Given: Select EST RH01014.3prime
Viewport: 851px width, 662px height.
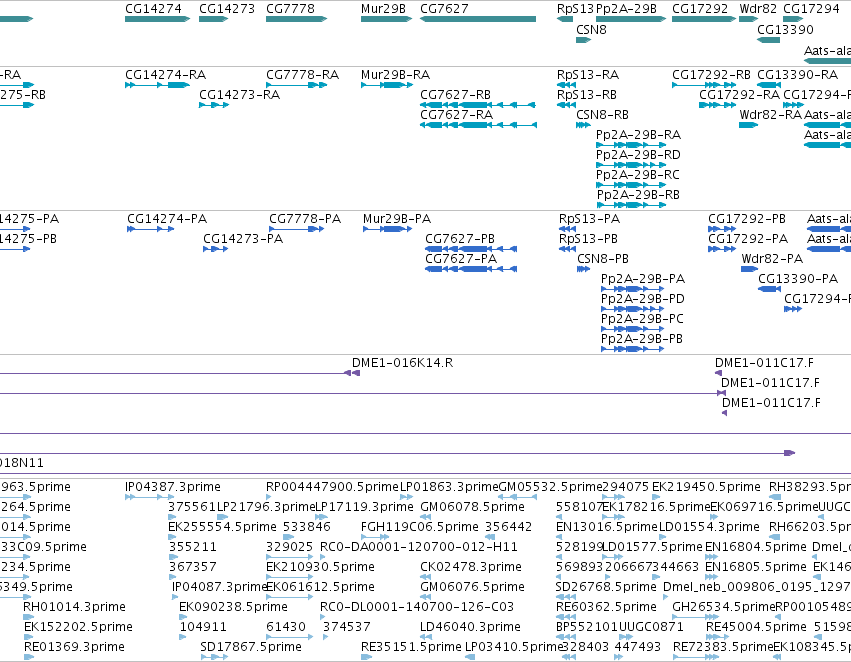Looking at the screenshot, I should [x=74, y=607].
